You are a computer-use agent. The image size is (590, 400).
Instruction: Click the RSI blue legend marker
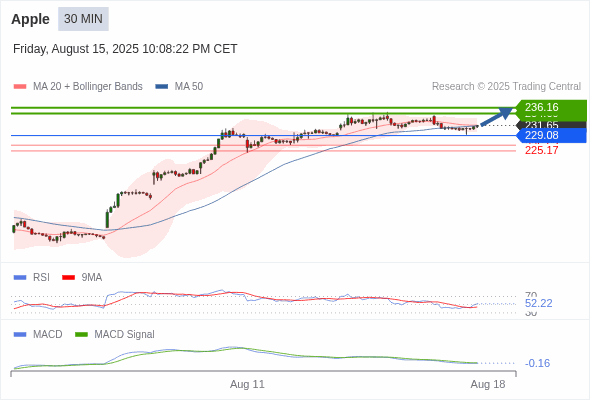tap(20, 278)
